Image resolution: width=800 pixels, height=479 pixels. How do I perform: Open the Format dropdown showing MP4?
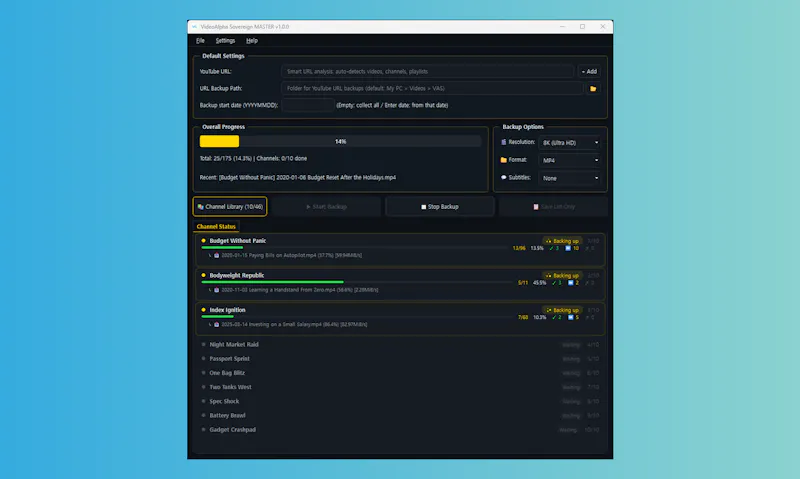point(569,160)
